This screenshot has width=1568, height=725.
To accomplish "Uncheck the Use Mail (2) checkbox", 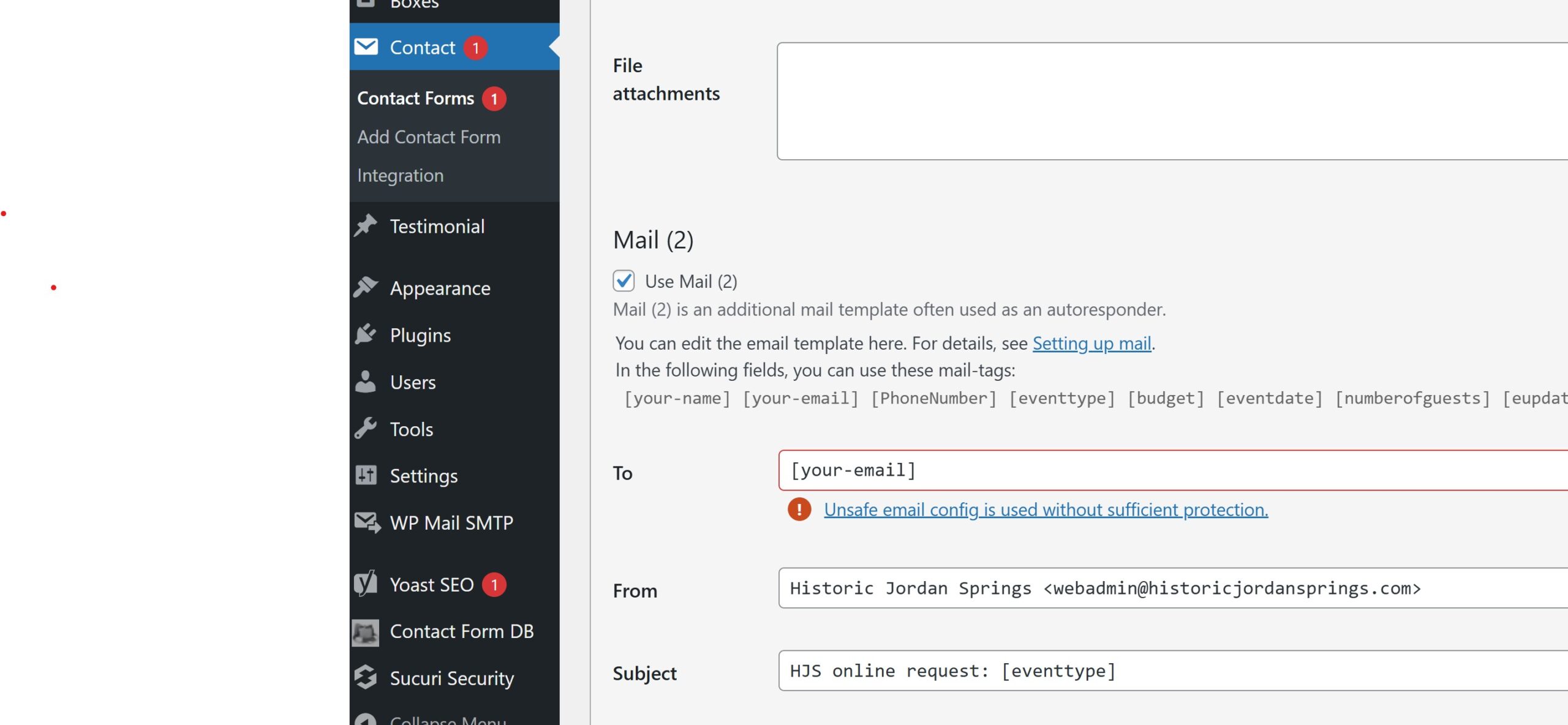I will pos(624,281).
